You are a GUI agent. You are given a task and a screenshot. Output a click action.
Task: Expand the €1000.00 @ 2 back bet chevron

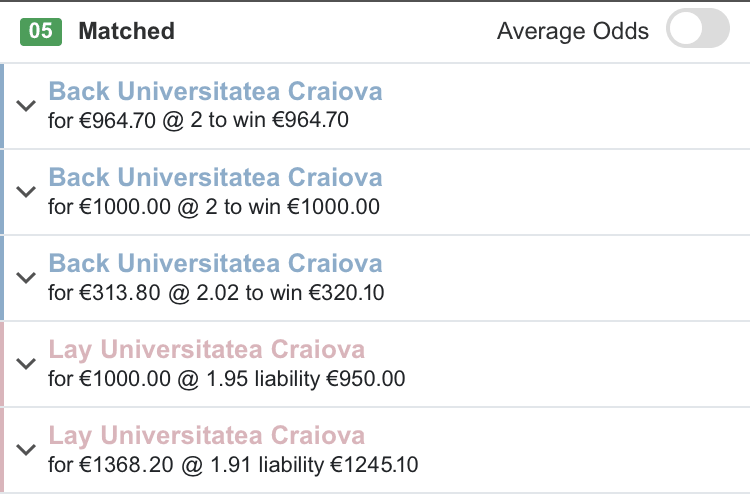[x=26, y=192]
